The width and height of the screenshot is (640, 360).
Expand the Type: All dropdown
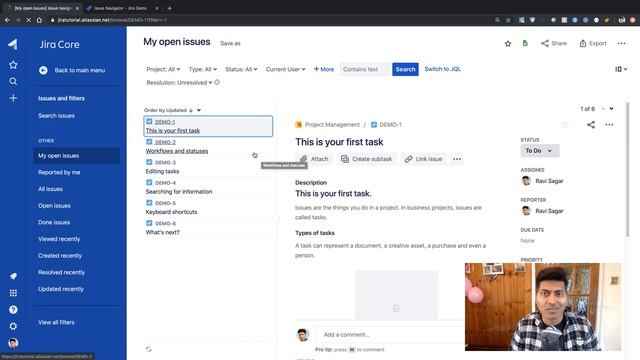(x=203, y=69)
